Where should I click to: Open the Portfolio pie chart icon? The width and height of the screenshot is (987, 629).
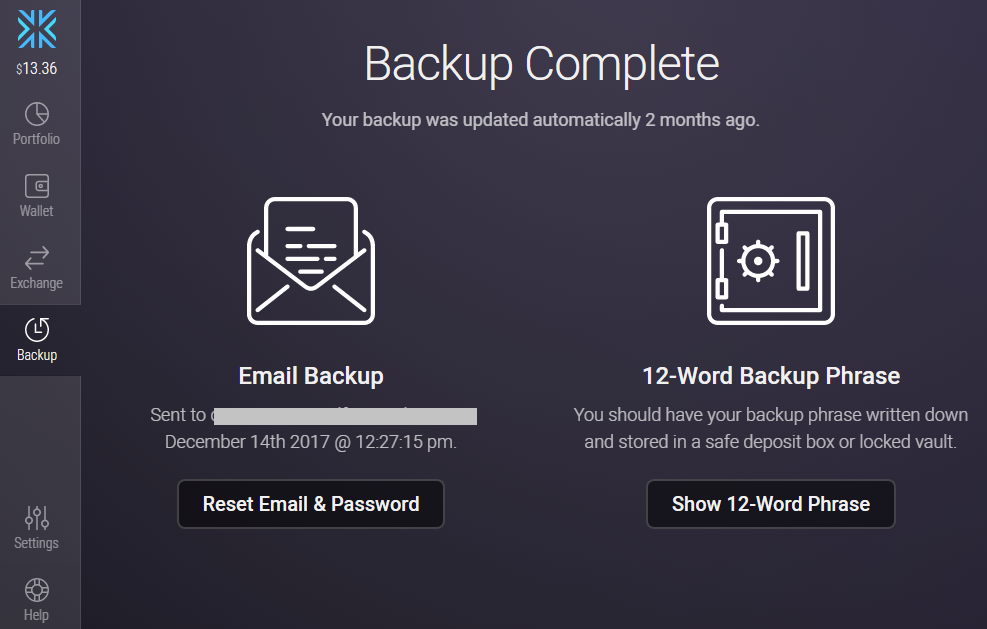click(37, 114)
